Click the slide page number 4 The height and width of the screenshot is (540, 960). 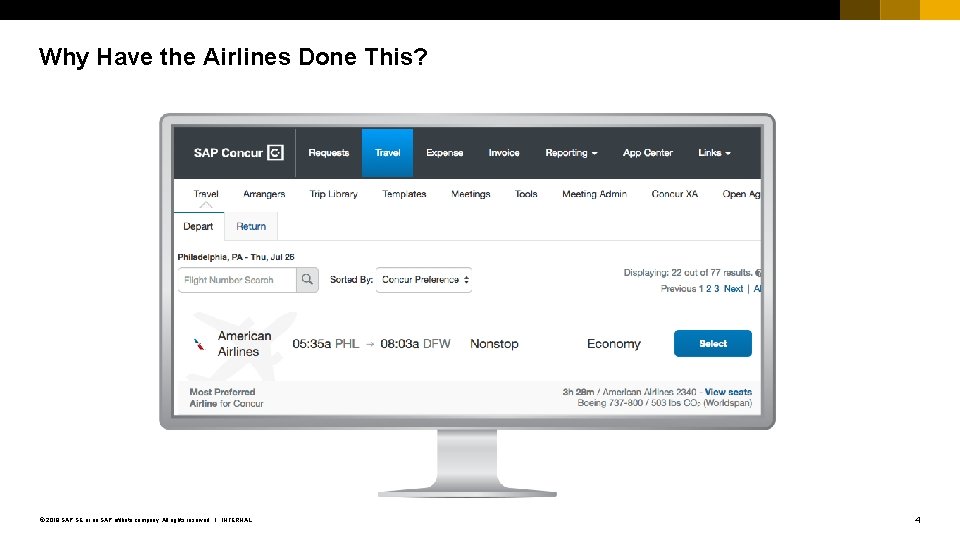[x=917, y=520]
